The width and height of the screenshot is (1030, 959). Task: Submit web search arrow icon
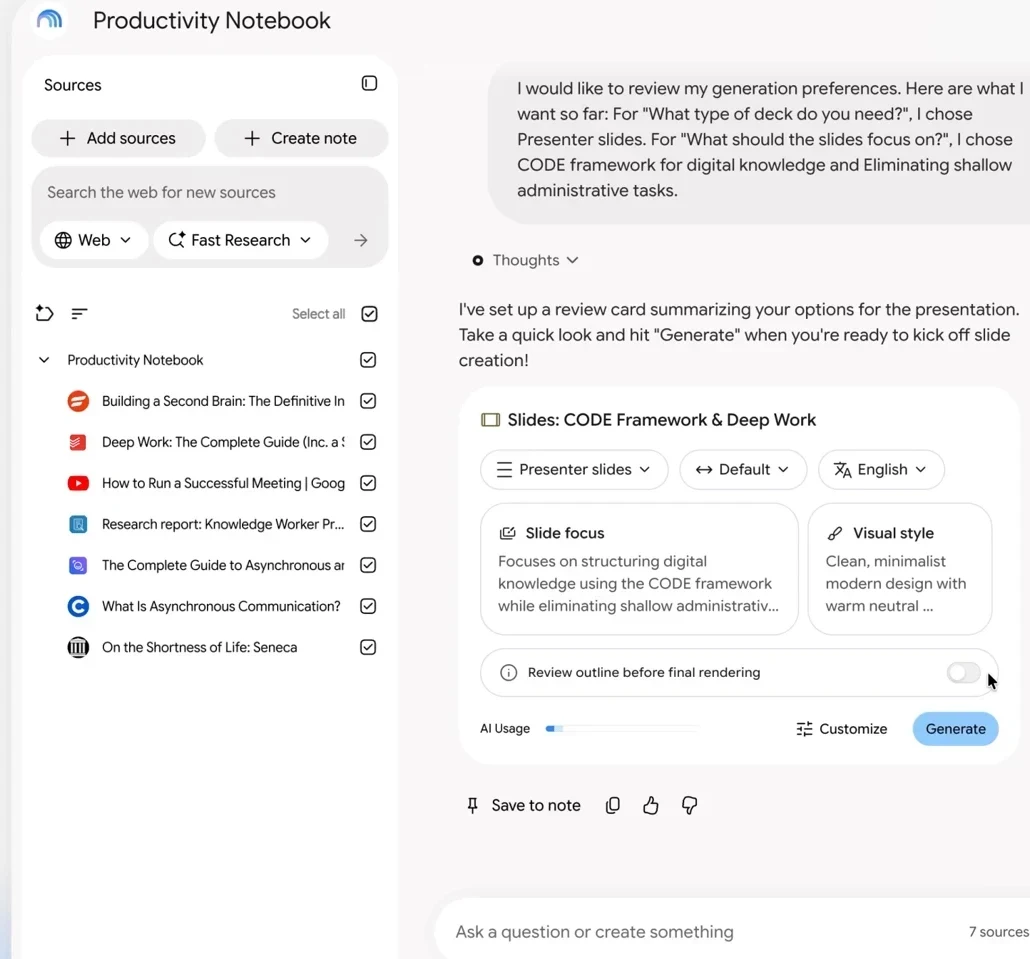[361, 240]
